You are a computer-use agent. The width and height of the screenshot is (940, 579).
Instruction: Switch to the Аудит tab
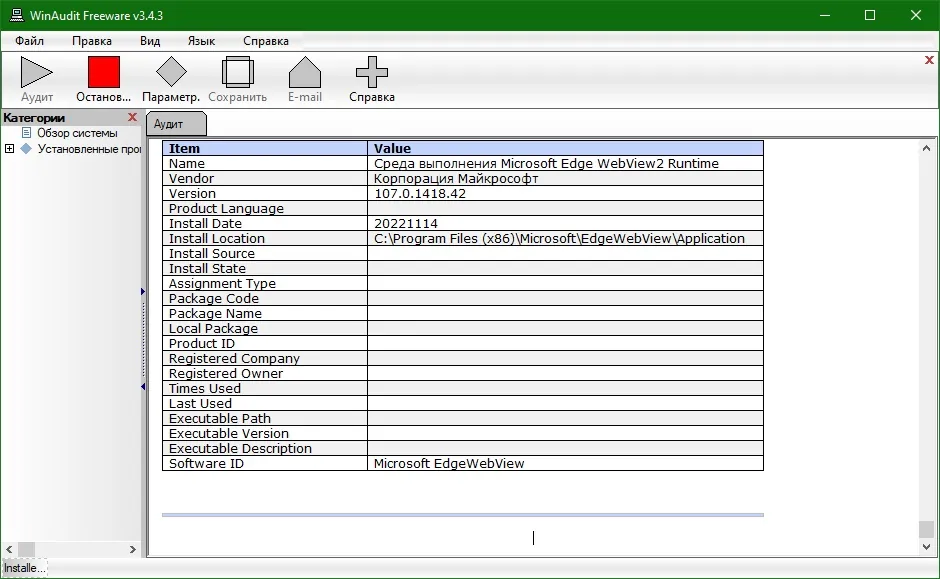176,123
